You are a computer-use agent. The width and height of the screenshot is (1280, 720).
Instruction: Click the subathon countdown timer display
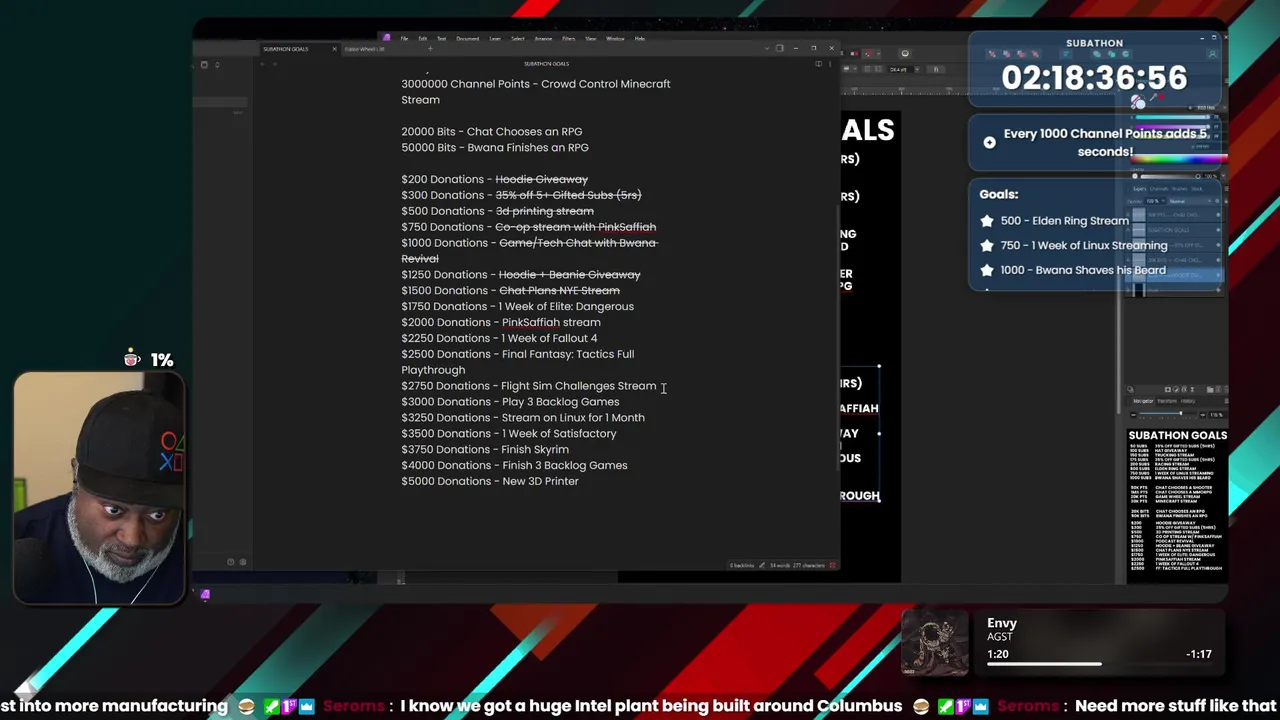[x=1094, y=78]
